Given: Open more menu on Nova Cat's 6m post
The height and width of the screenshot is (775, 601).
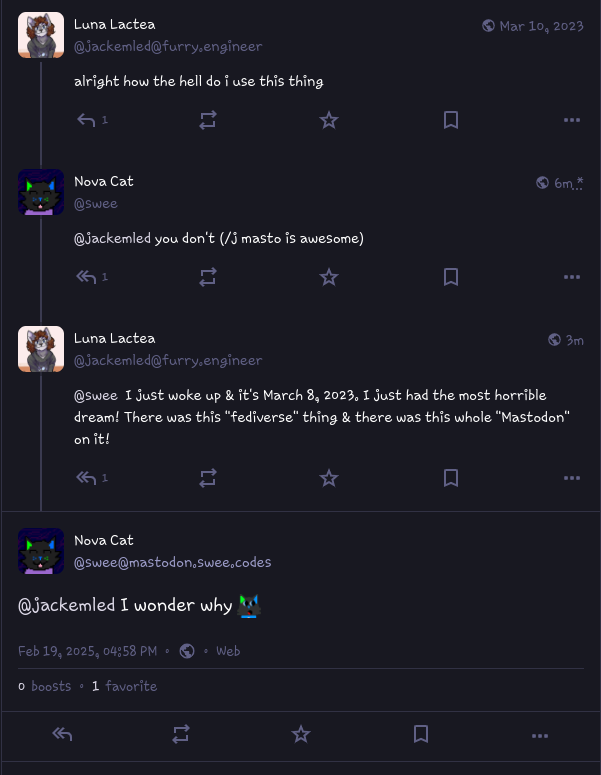Looking at the screenshot, I should [x=572, y=277].
